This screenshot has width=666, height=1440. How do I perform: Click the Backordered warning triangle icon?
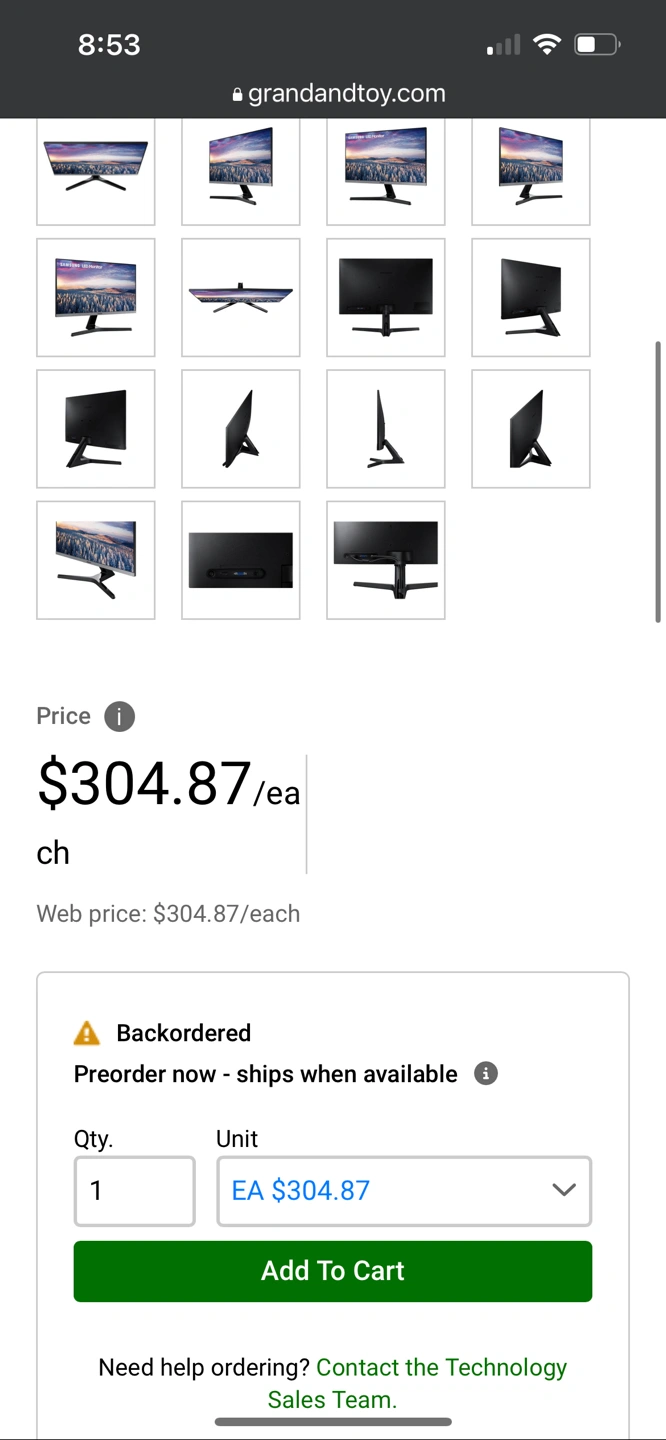pos(87,1033)
